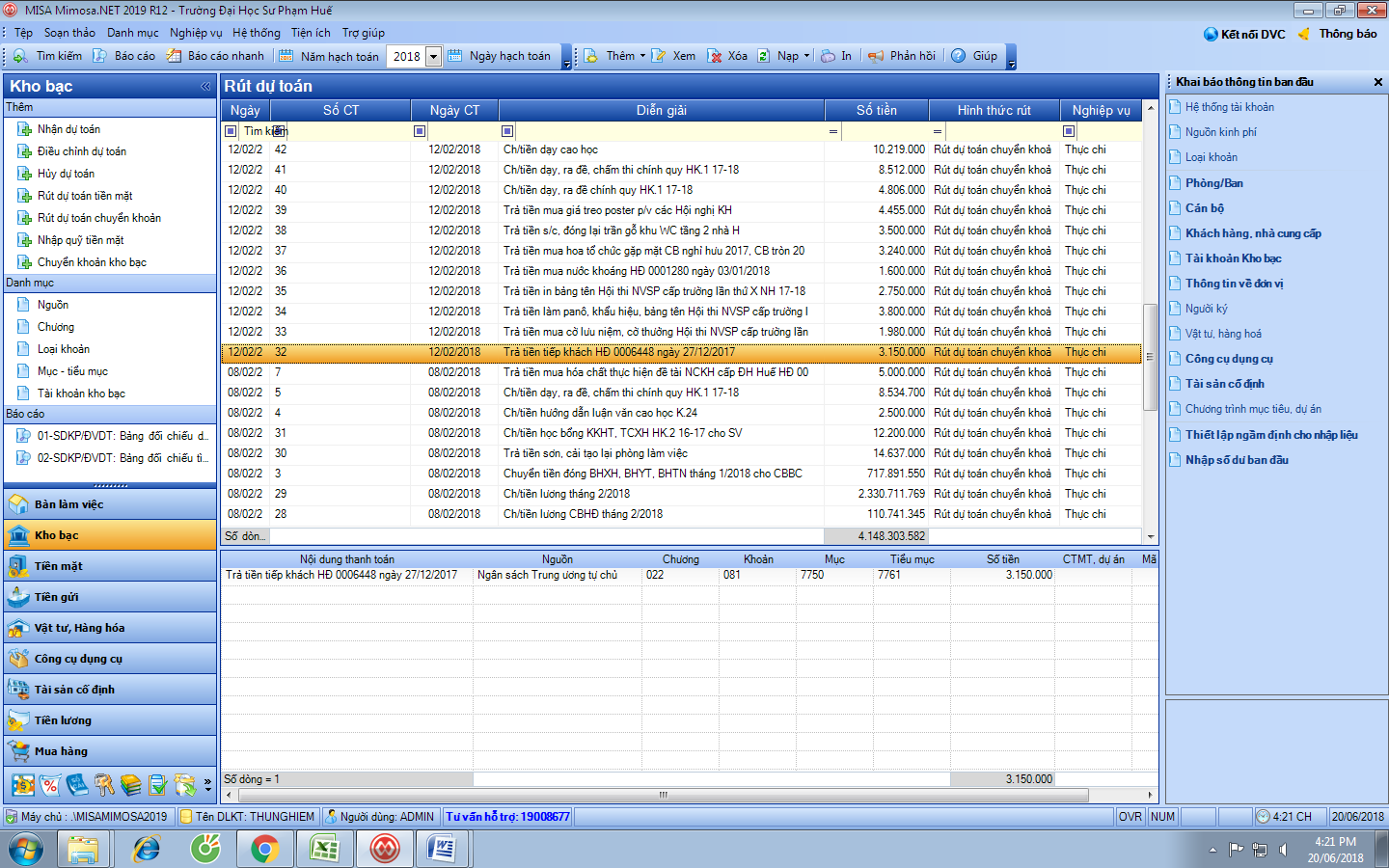The width and height of the screenshot is (1389, 868).
Task: Expand the Nạp button dropdown arrow
Action: [806, 56]
